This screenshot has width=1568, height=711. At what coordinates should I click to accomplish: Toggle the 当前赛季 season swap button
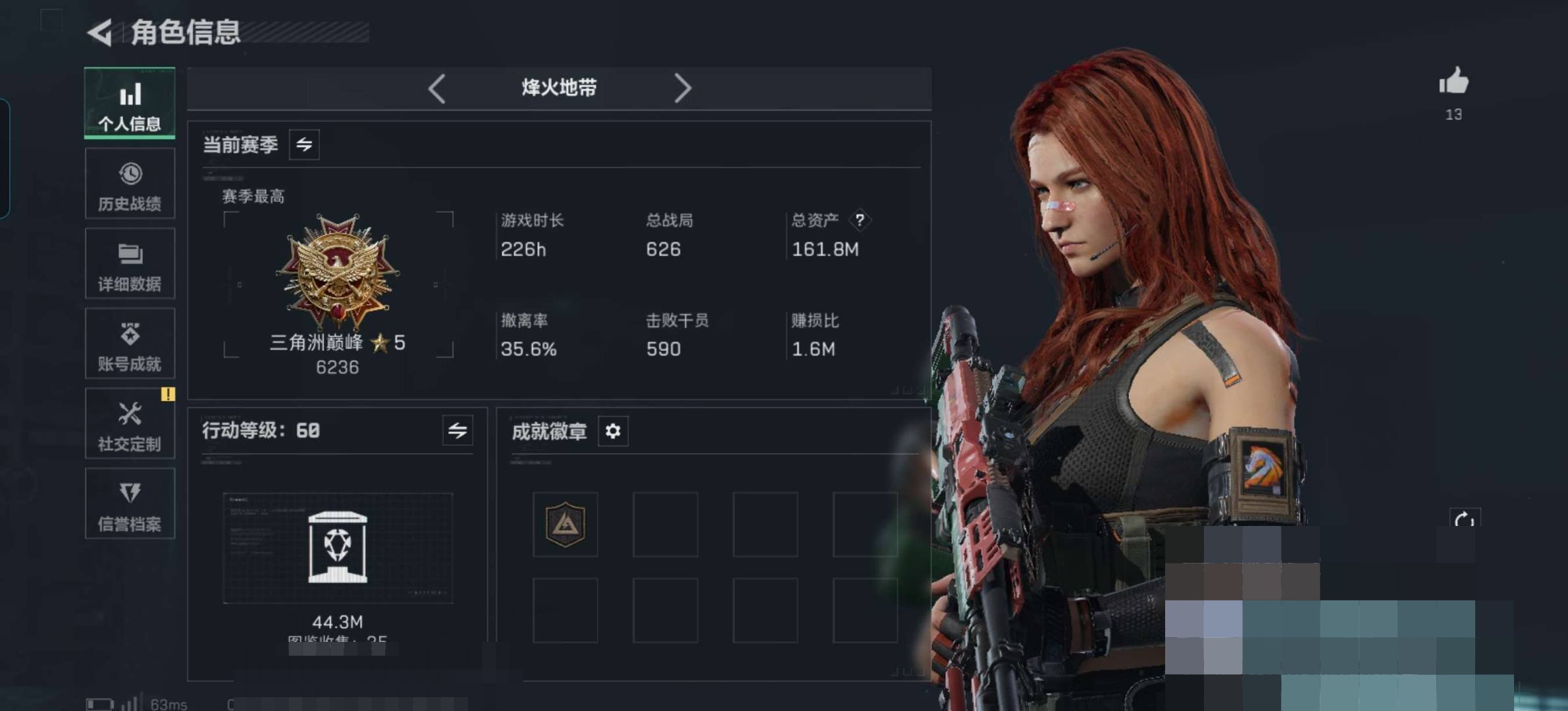tap(304, 144)
